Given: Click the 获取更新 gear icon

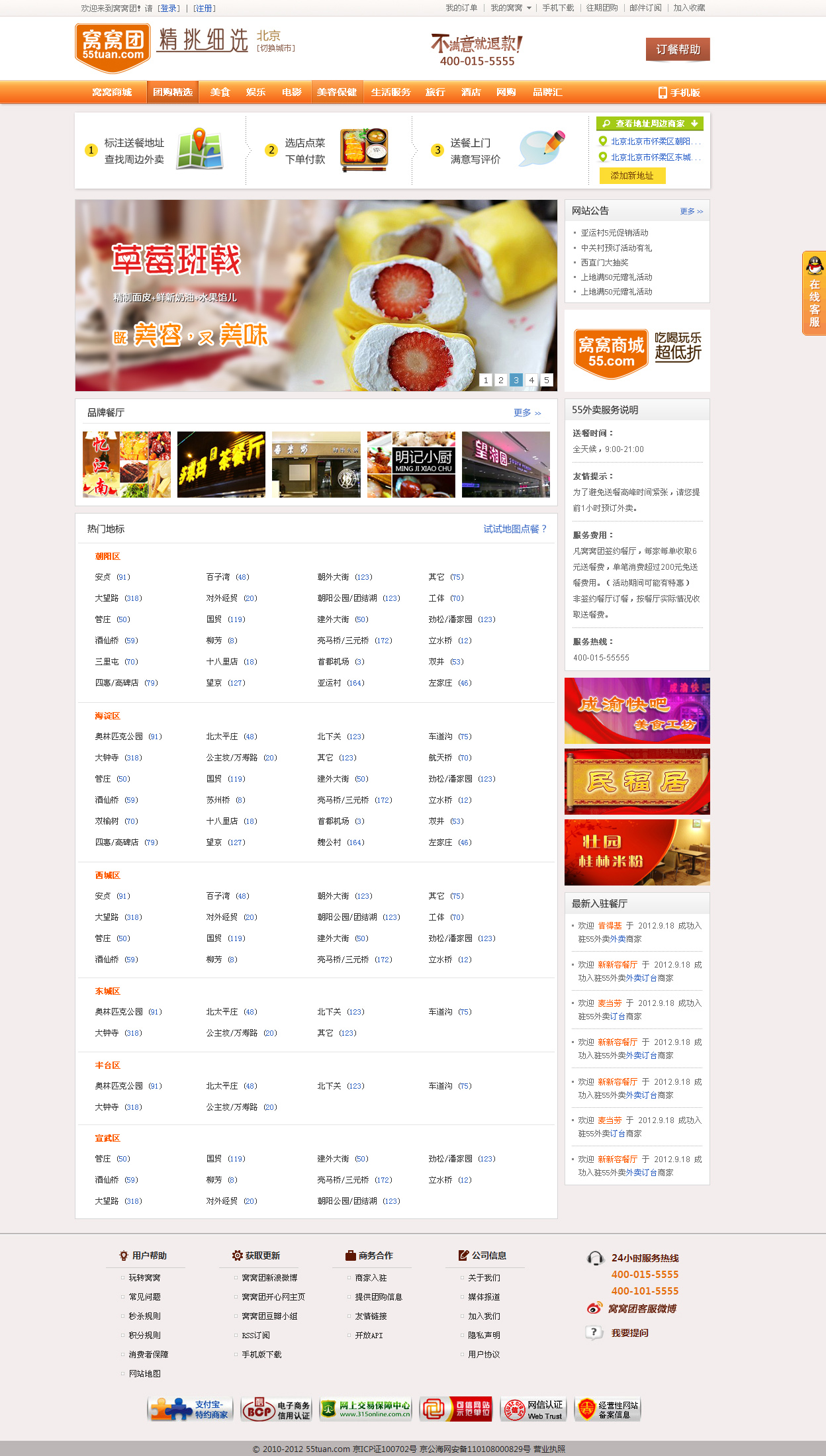Looking at the screenshot, I should tap(238, 1255).
